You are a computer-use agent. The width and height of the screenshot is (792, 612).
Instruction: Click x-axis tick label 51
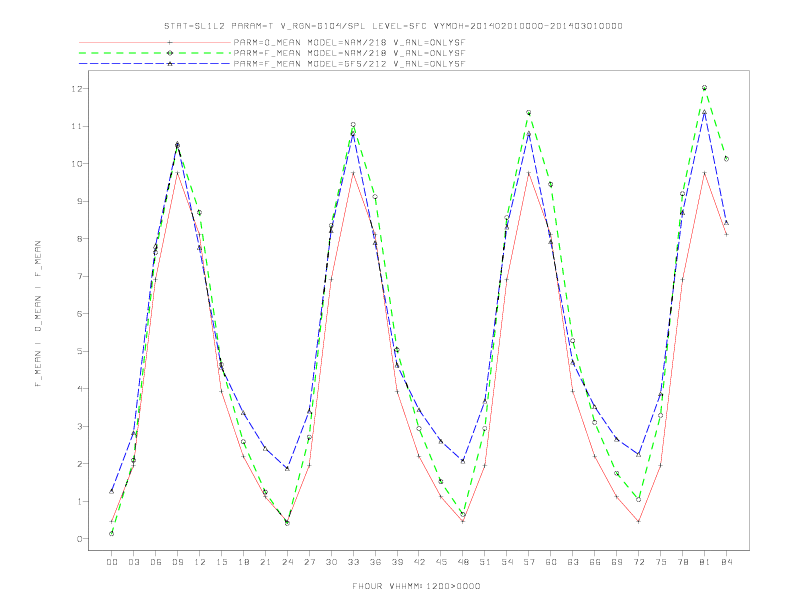(485, 562)
